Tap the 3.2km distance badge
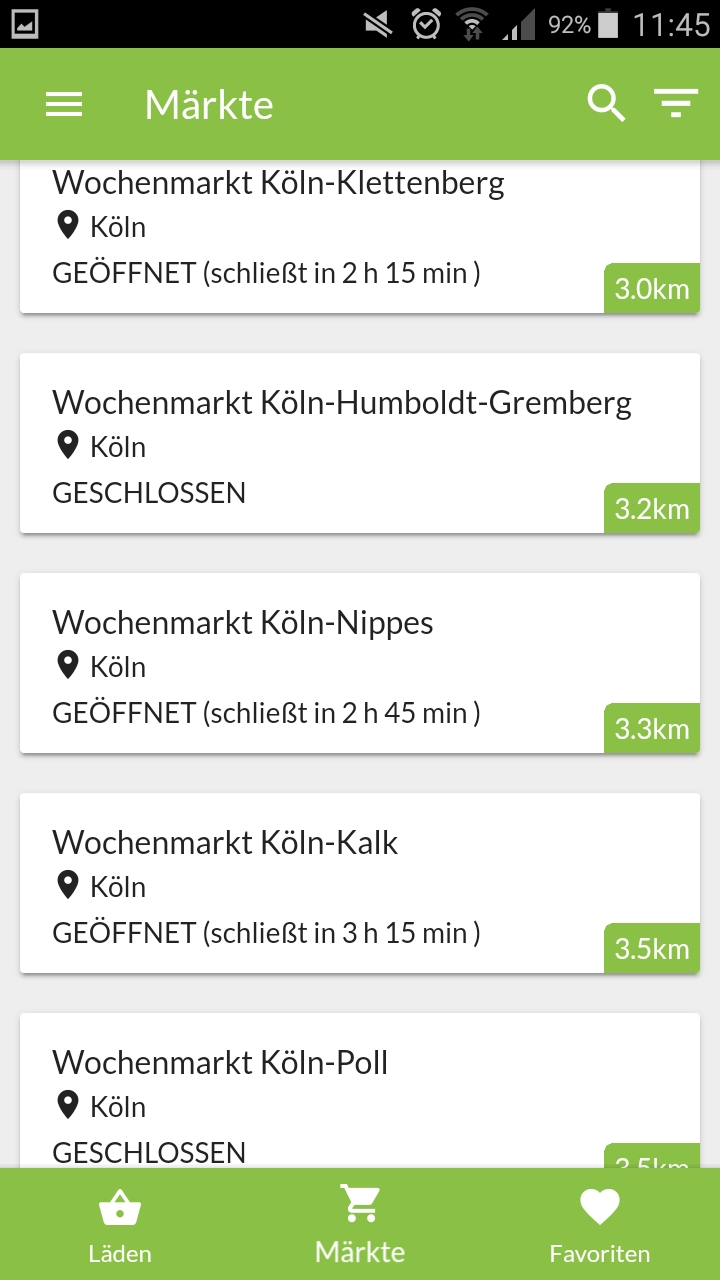 [652, 509]
